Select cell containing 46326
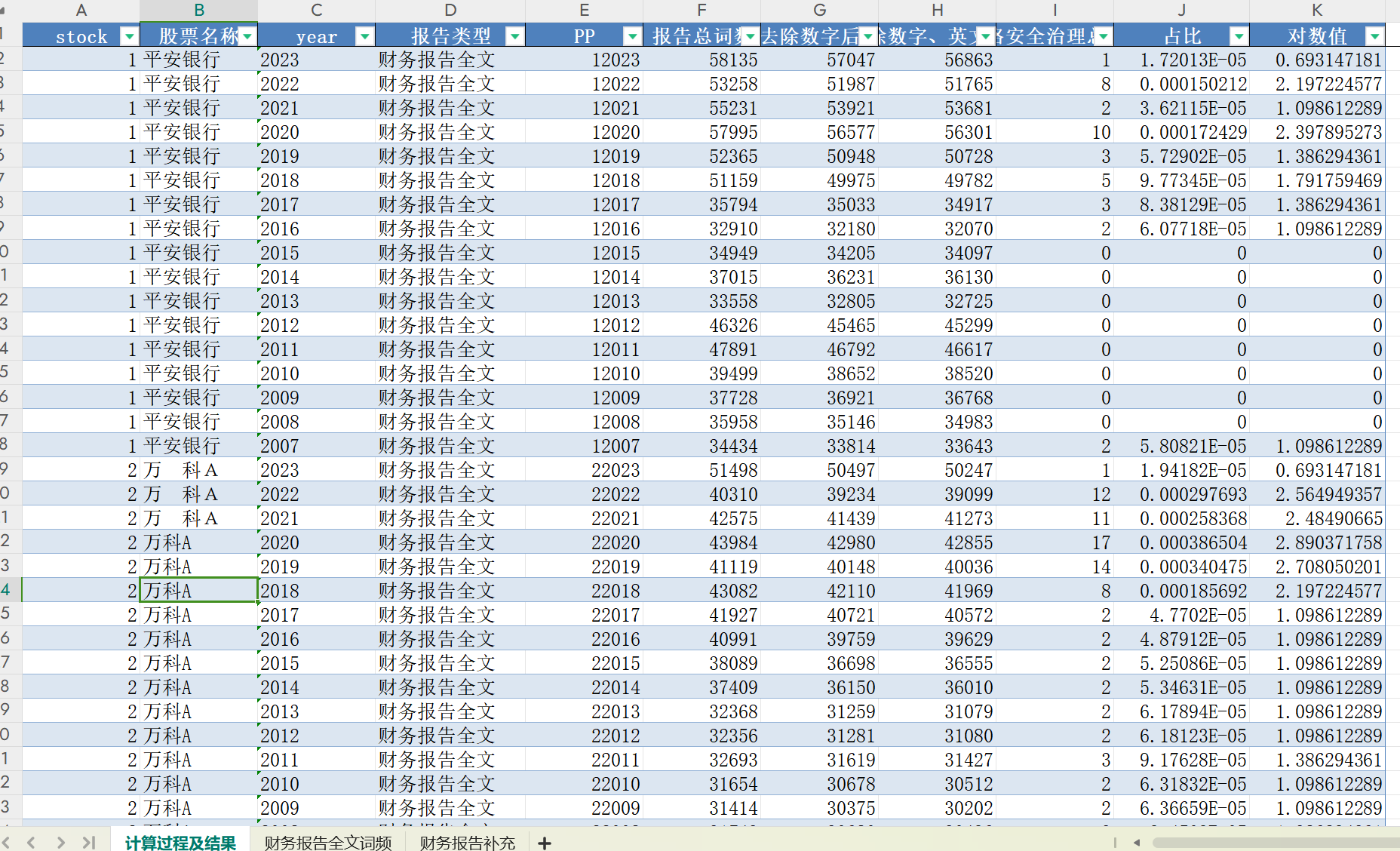Image resolution: width=1400 pixels, height=851 pixels. click(x=702, y=325)
